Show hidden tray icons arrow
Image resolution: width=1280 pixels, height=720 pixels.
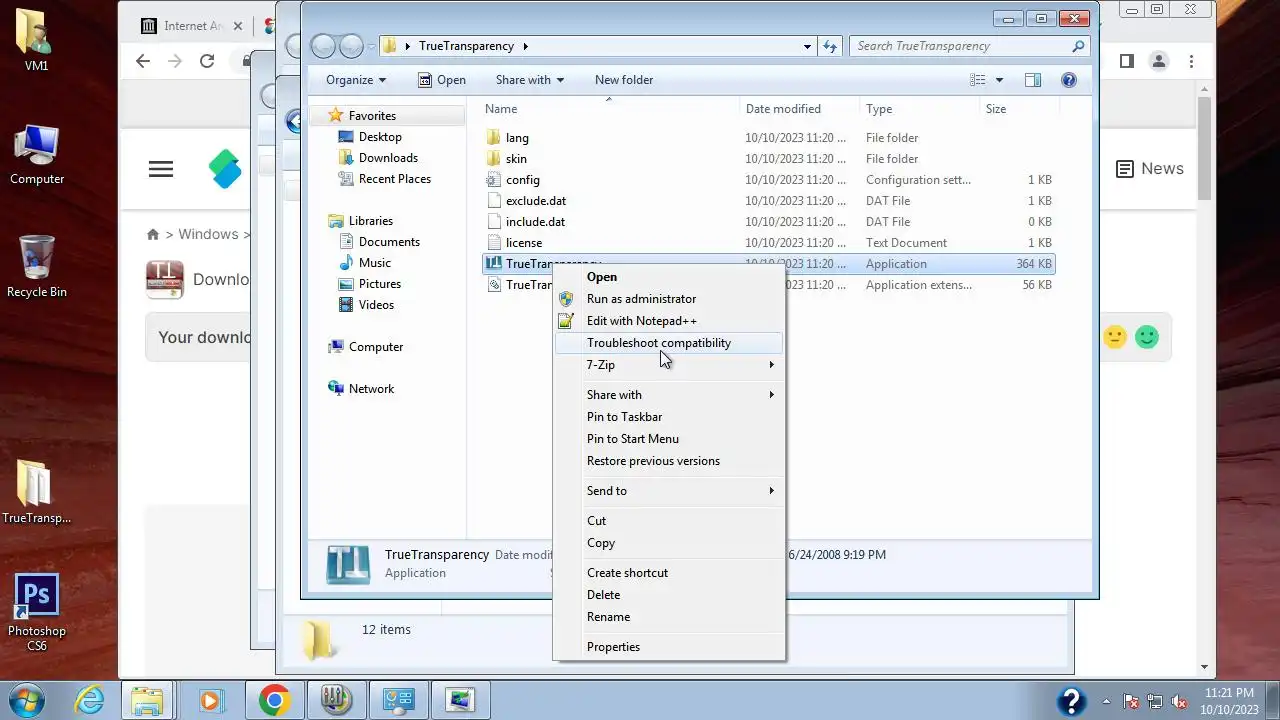1107,702
